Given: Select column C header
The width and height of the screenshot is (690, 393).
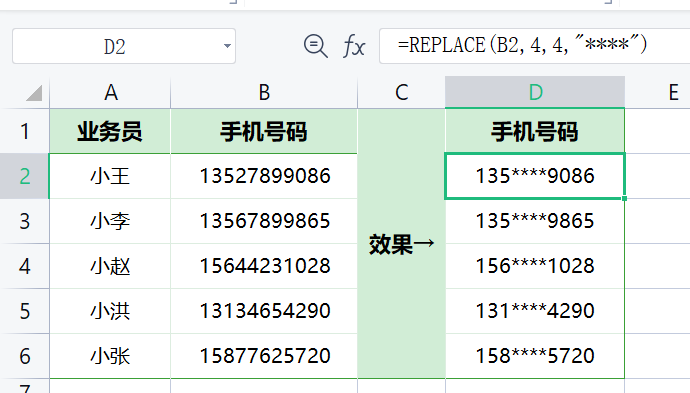Looking at the screenshot, I should click(401, 92).
